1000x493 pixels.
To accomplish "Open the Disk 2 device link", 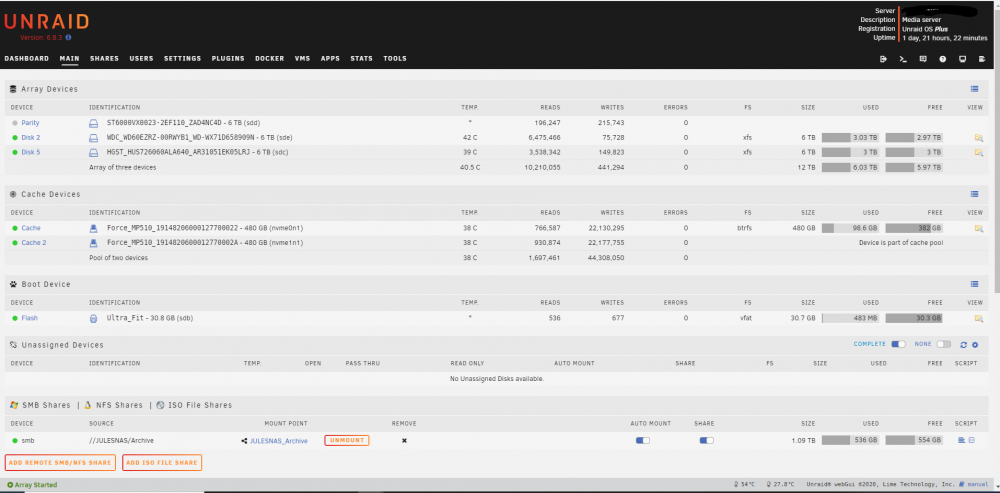I will click(31, 137).
